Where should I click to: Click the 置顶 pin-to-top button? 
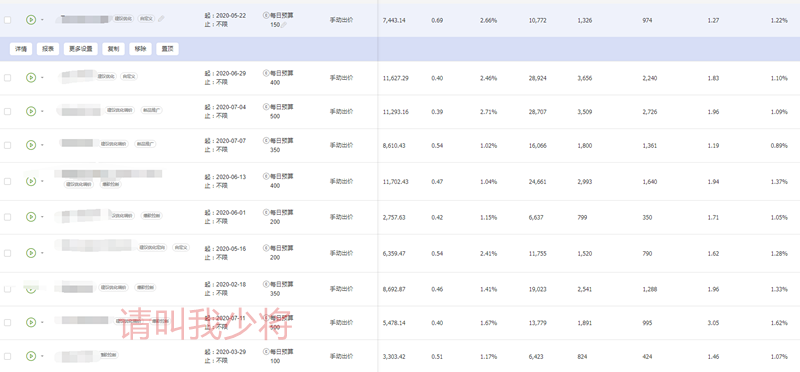167,49
